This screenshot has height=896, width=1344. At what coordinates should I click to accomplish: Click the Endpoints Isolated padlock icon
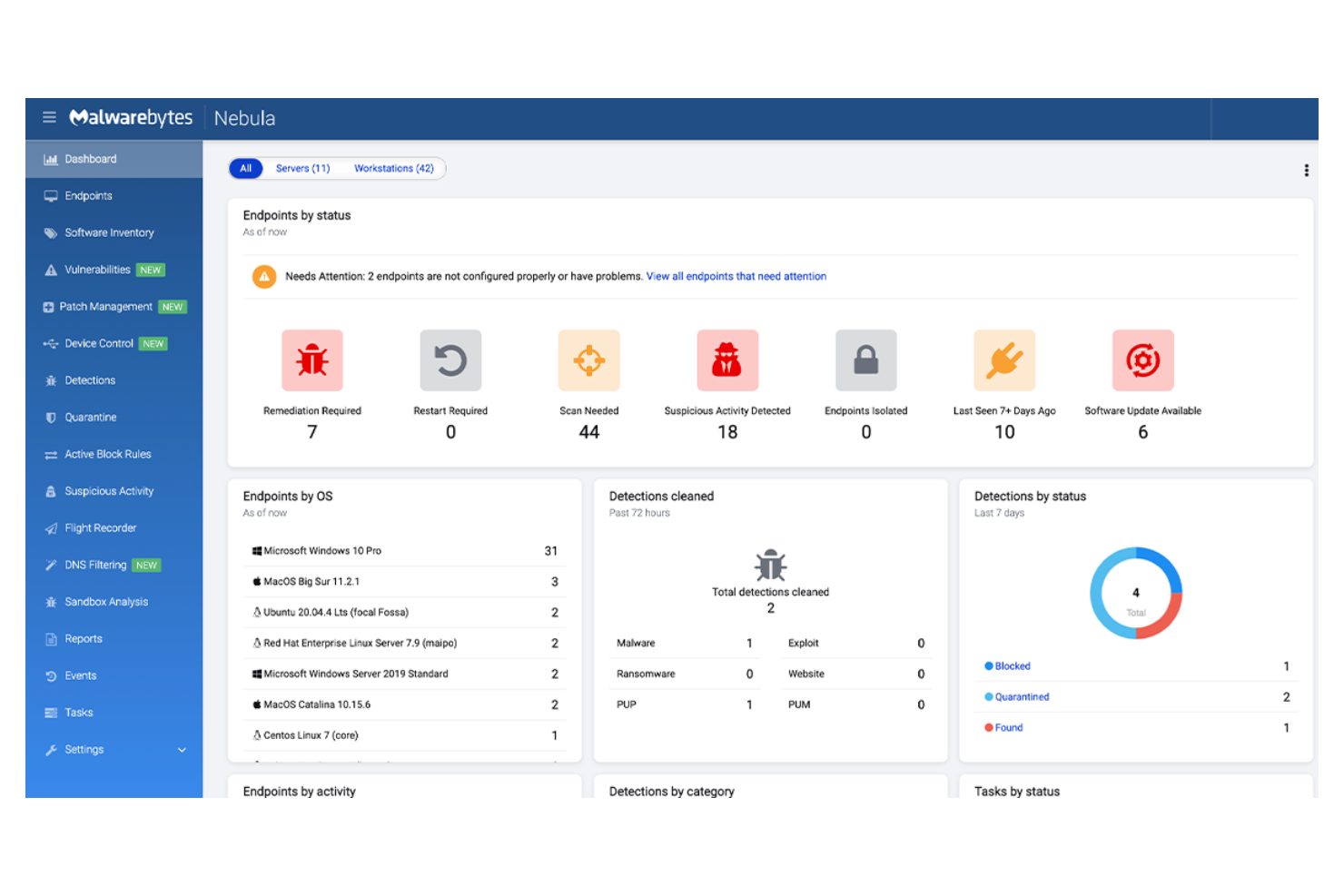click(865, 359)
